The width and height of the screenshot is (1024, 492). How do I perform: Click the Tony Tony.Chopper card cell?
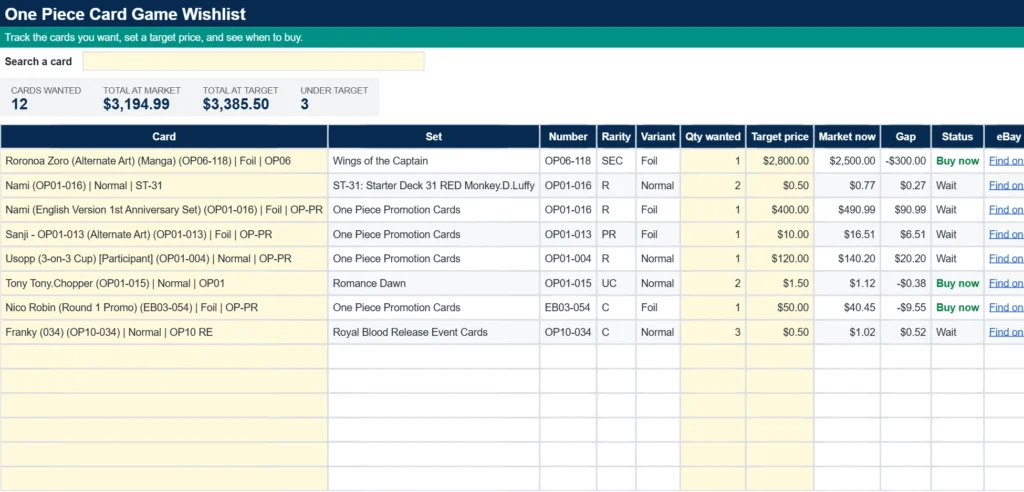(x=164, y=284)
